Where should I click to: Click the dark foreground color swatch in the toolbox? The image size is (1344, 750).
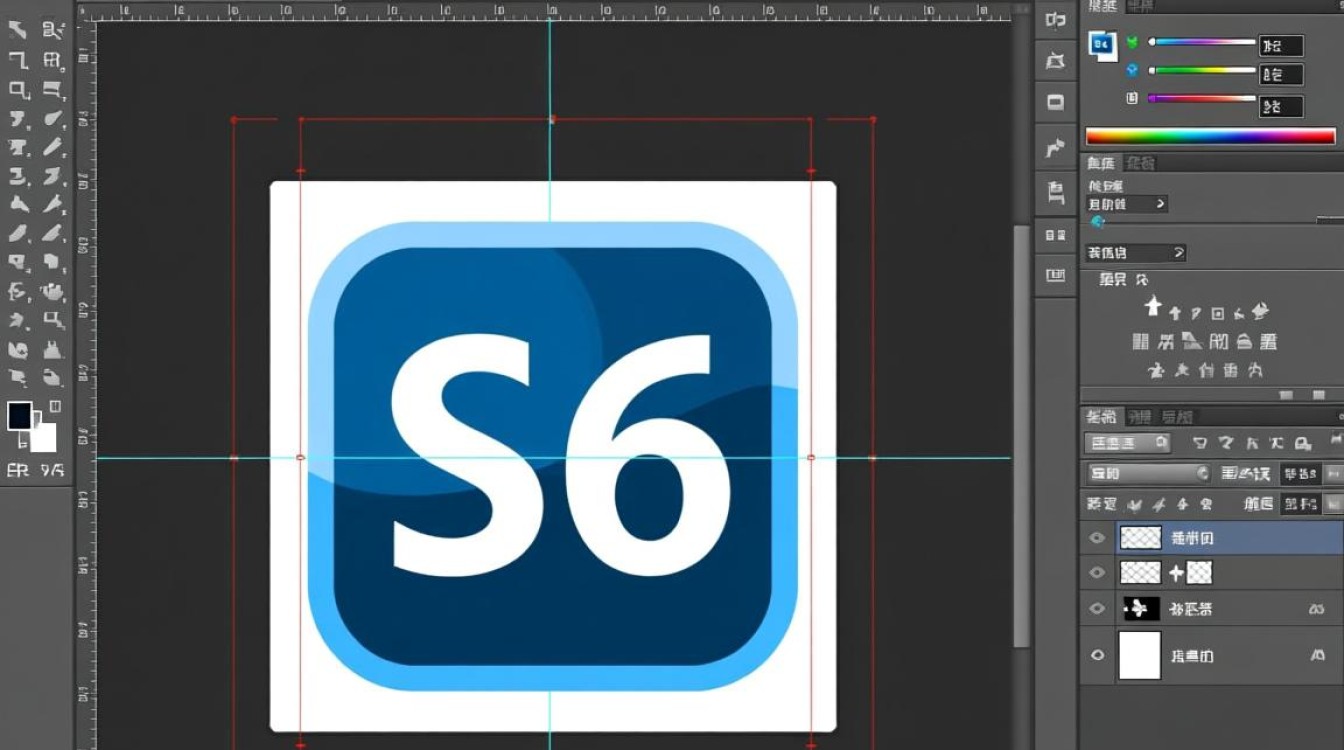pyautogui.click(x=20, y=417)
